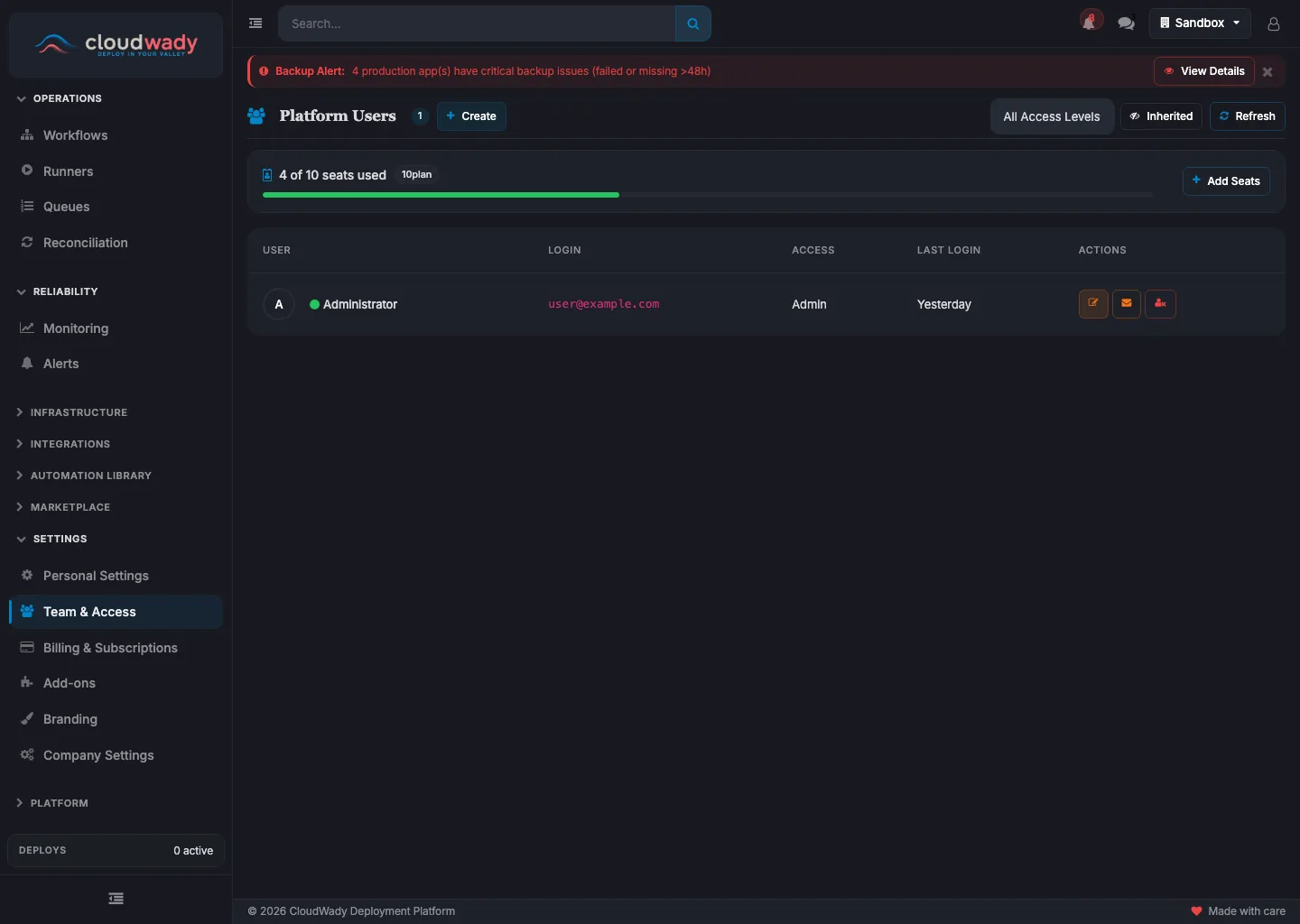
Task: Open Workflows in sidebar
Action: (x=116, y=135)
